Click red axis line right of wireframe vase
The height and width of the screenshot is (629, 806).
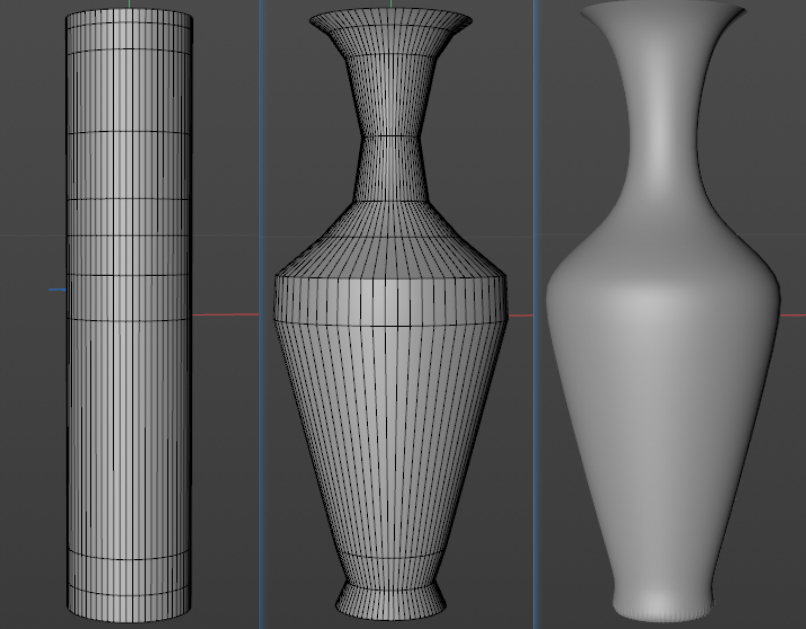click(x=522, y=315)
